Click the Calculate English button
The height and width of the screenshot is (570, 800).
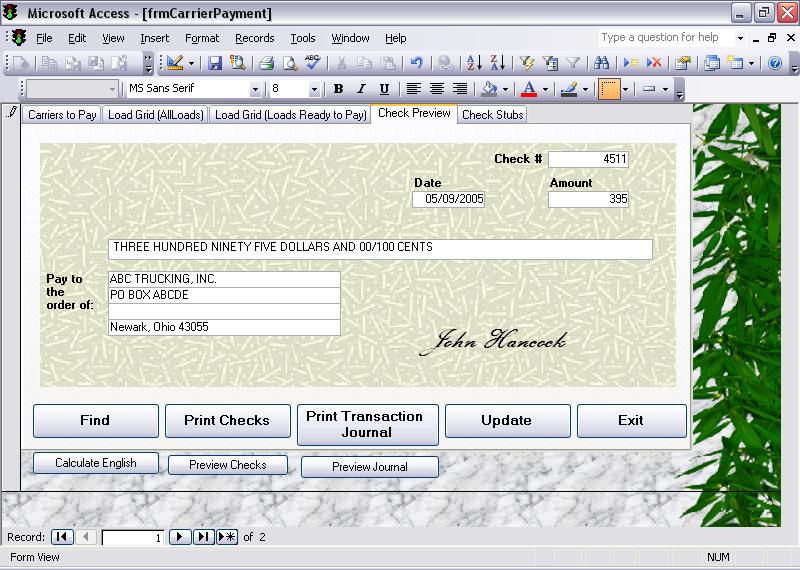point(96,463)
